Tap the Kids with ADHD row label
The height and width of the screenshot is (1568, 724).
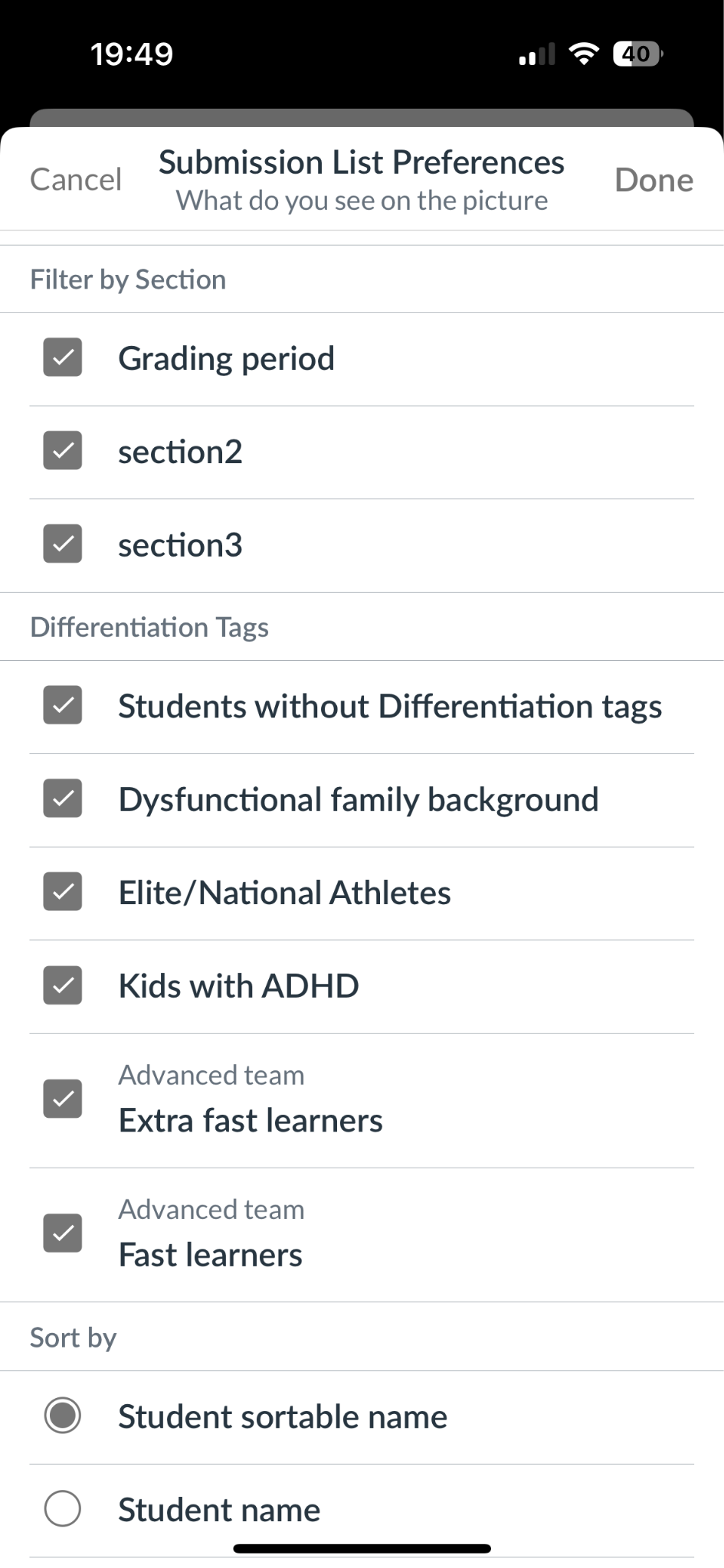pos(238,986)
